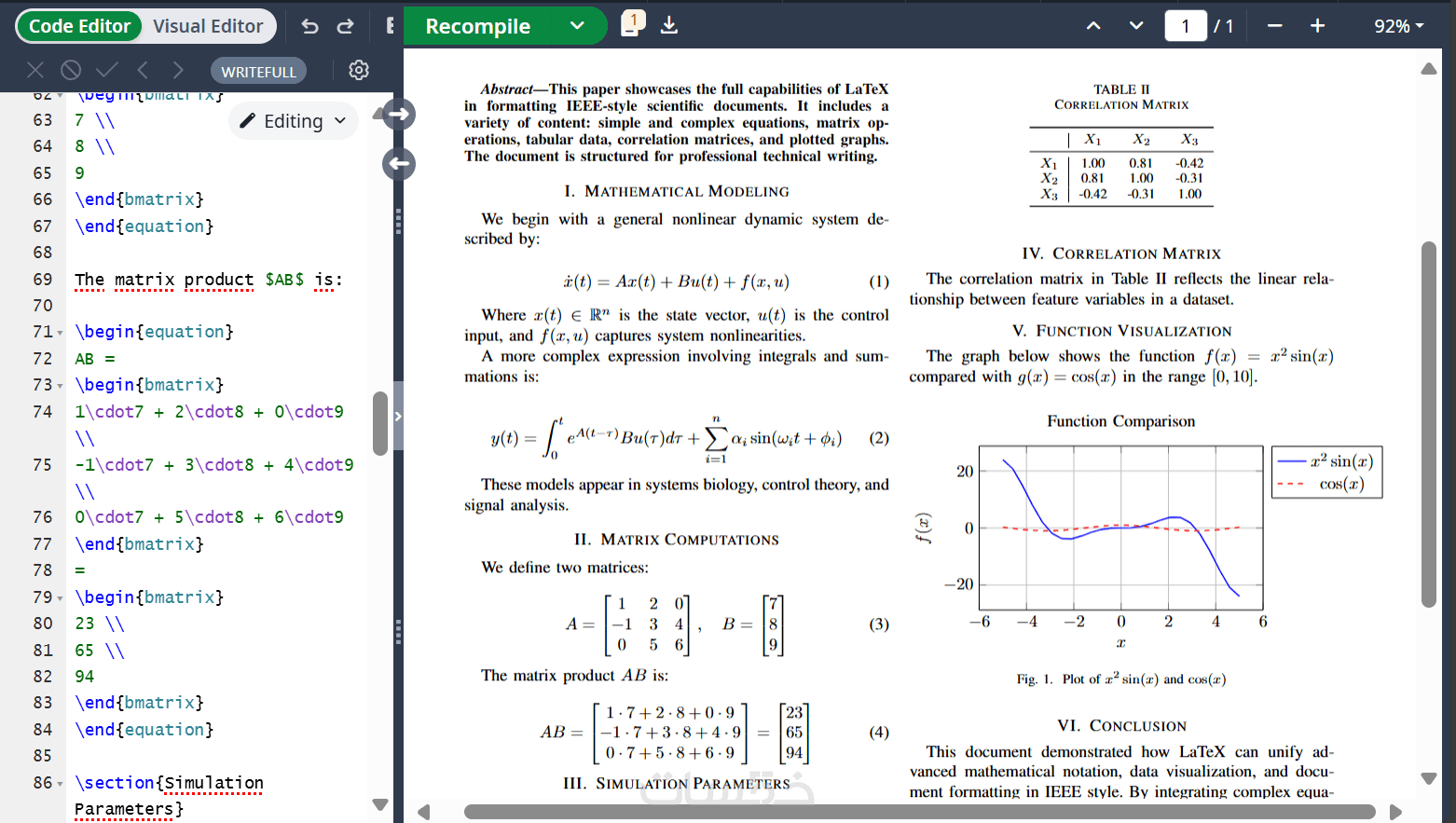Click the 'II. Matrix Computations' heading in PDF
Image resolution: width=1456 pixels, height=823 pixels.
pyautogui.click(x=677, y=540)
